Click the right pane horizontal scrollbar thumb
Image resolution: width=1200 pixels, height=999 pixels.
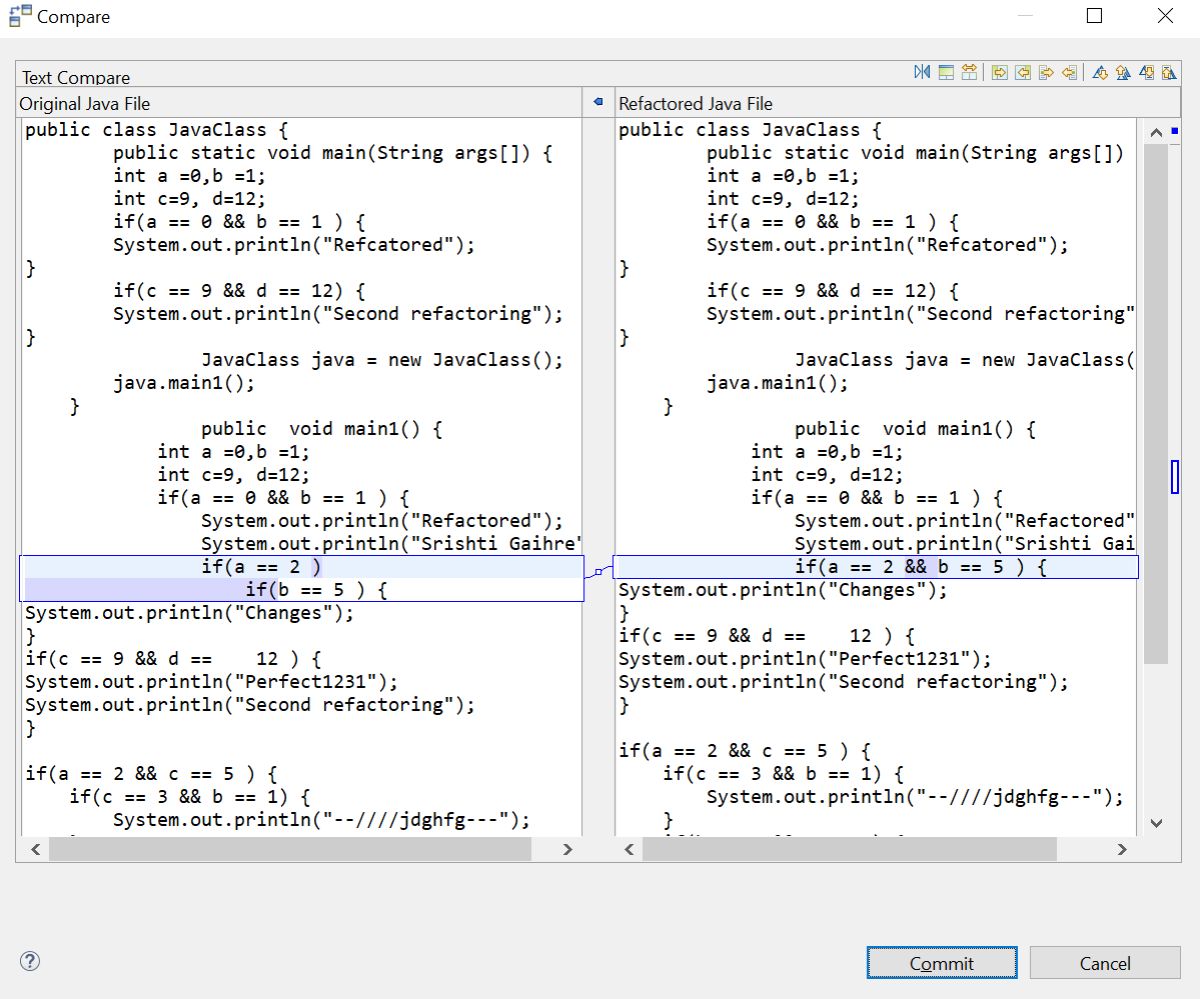pyautogui.click(x=849, y=849)
